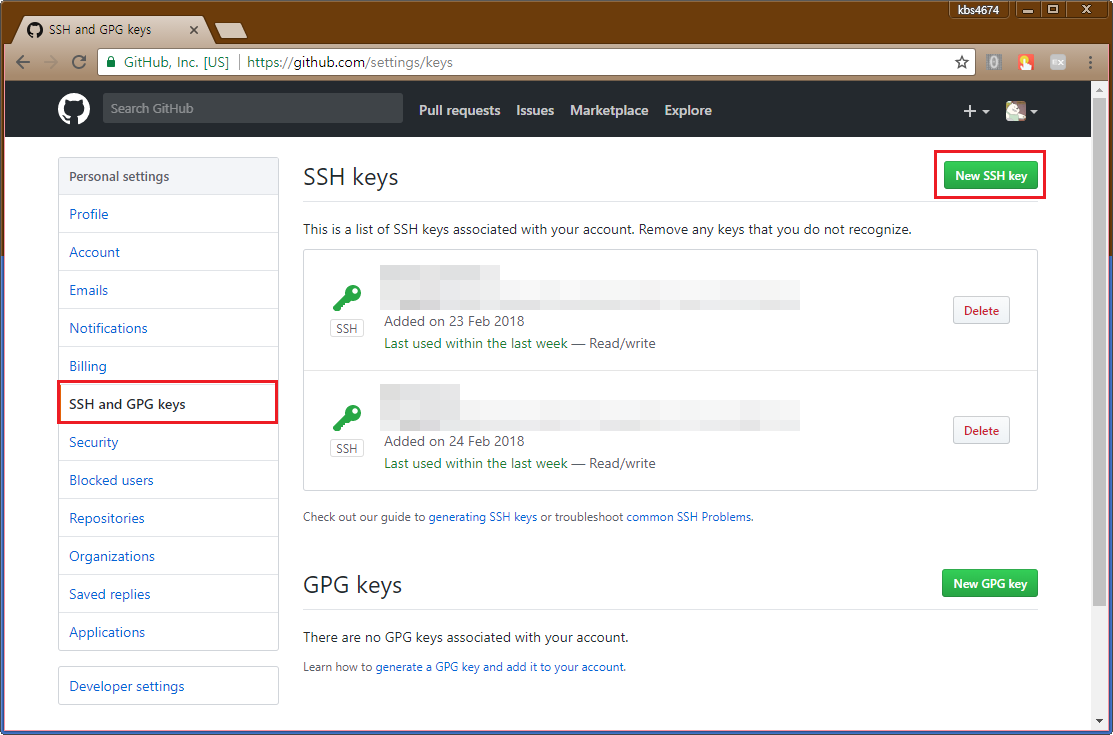Screen dimensions: 1113x735
Task: Delete the key added on 24 Feb 2018
Action: pos(981,430)
